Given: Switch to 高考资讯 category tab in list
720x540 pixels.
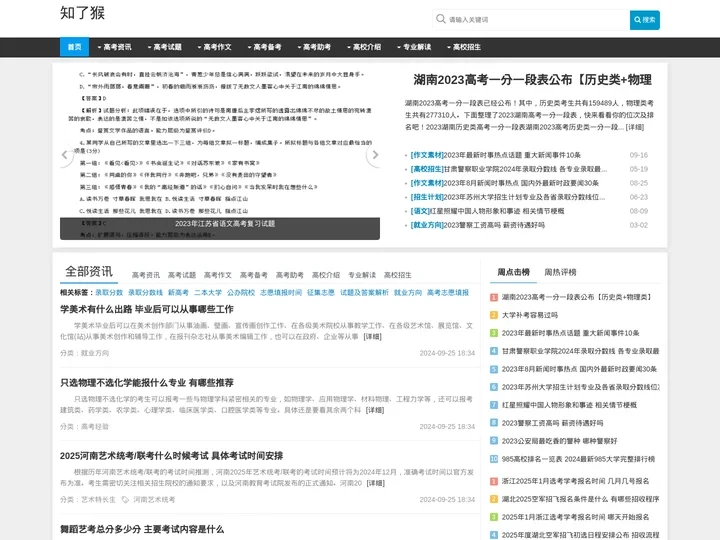Looking at the screenshot, I should 146,275.
